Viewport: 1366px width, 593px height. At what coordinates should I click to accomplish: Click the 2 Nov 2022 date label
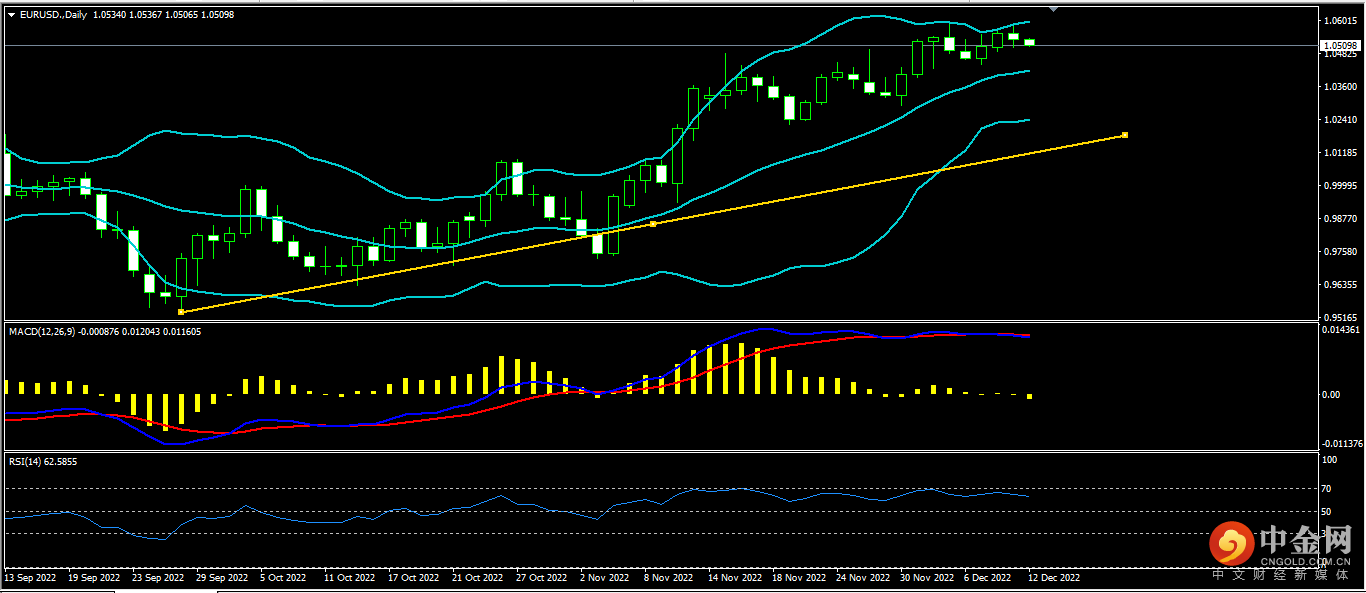click(x=605, y=578)
